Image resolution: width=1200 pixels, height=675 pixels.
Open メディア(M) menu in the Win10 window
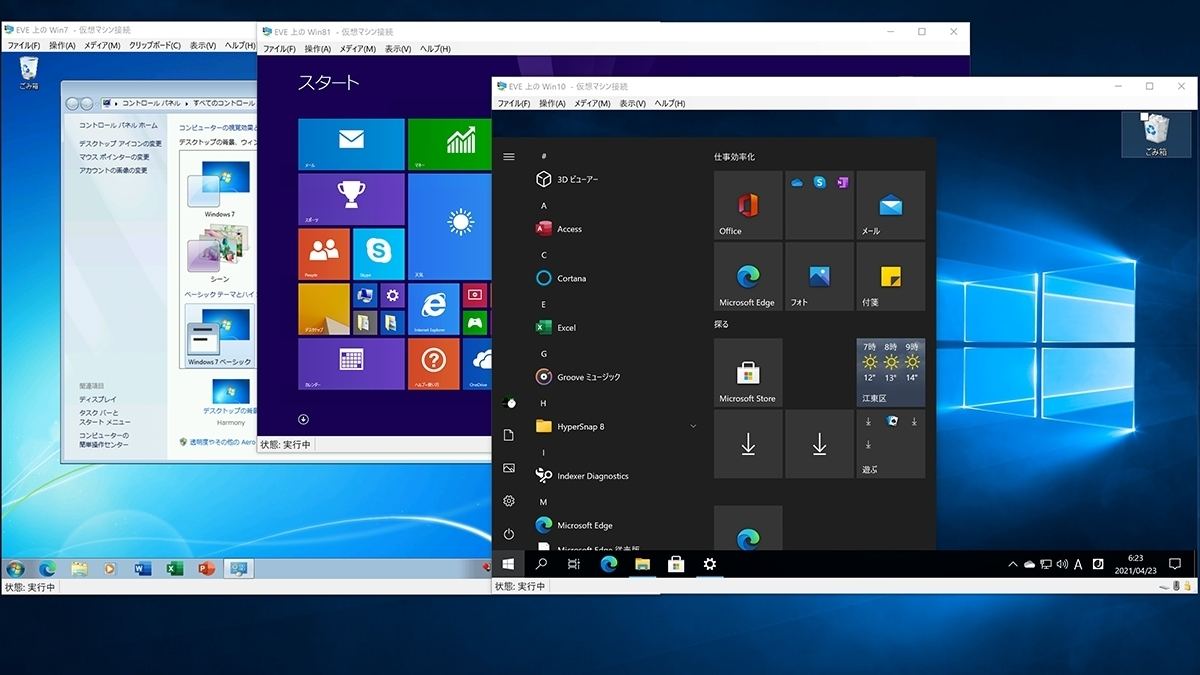[x=592, y=104]
